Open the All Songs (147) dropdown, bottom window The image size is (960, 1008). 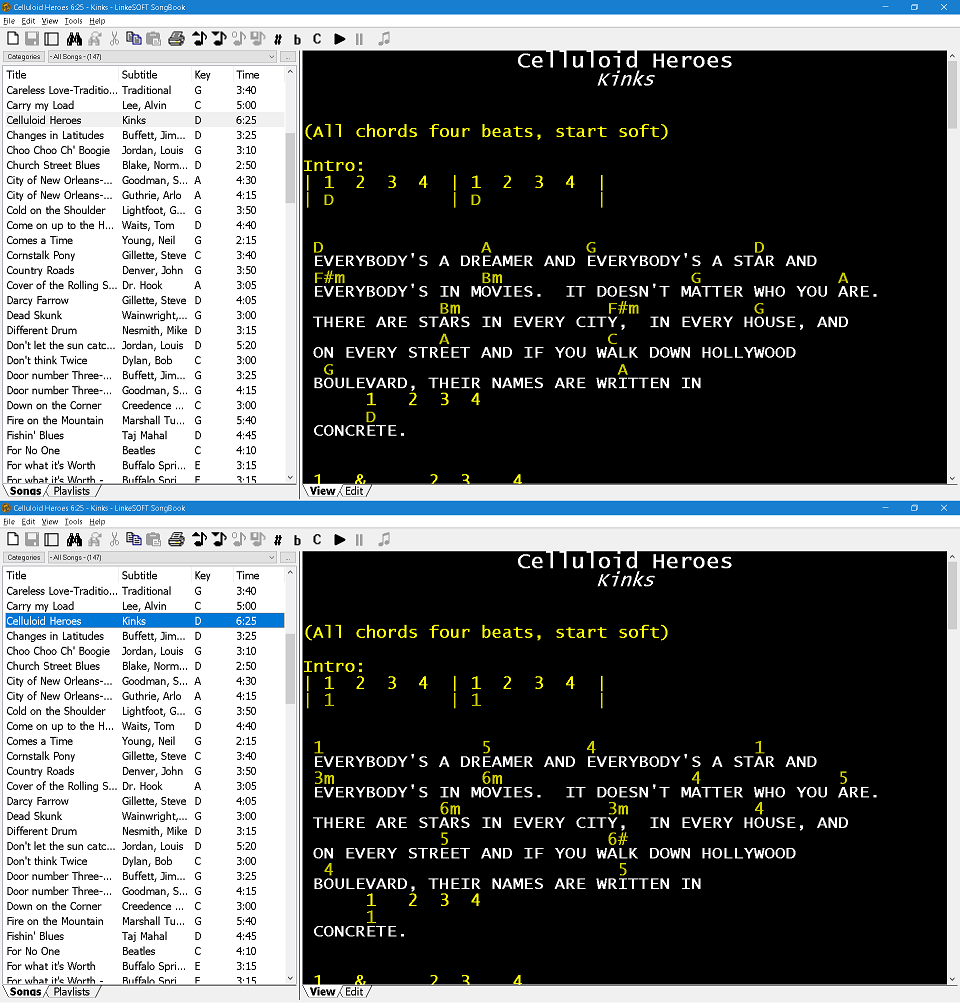point(163,557)
